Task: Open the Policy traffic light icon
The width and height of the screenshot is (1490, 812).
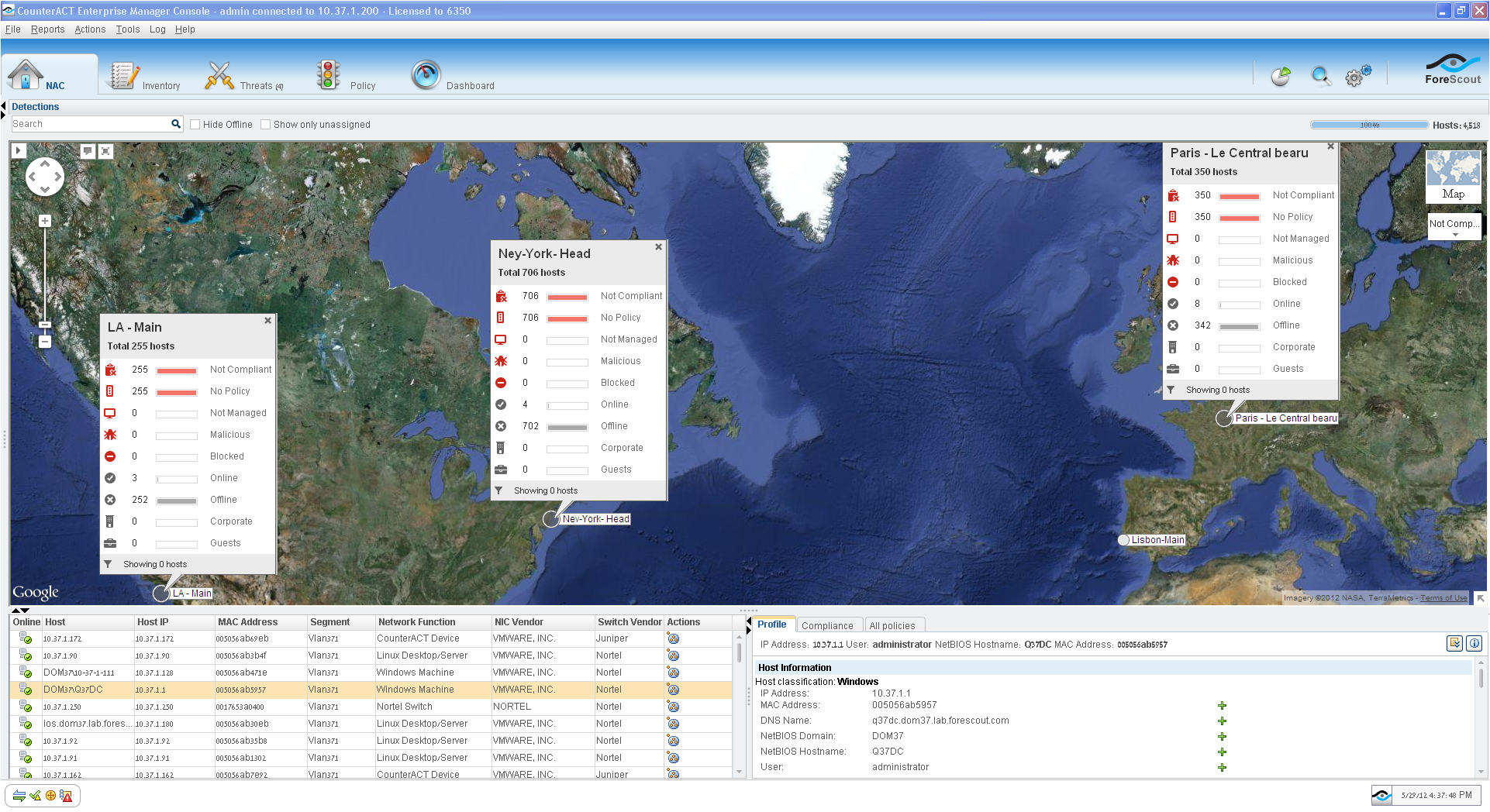Action: [x=328, y=76]
